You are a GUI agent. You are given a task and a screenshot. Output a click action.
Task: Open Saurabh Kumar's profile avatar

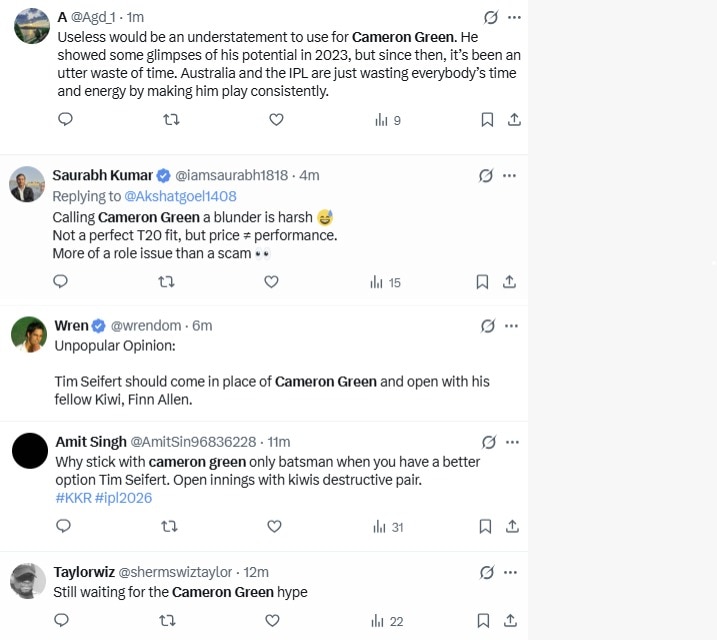[30, 185]
